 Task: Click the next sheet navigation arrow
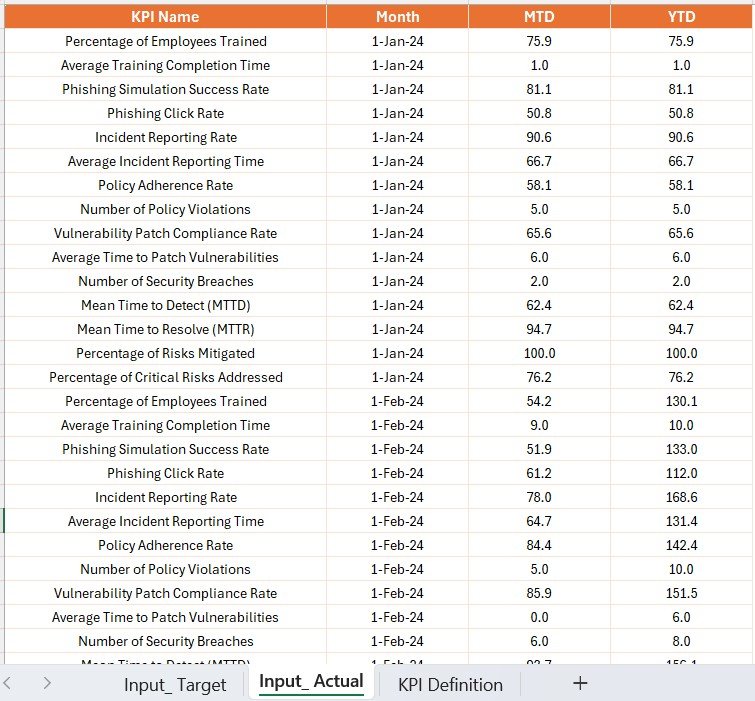tap(47, 683)
